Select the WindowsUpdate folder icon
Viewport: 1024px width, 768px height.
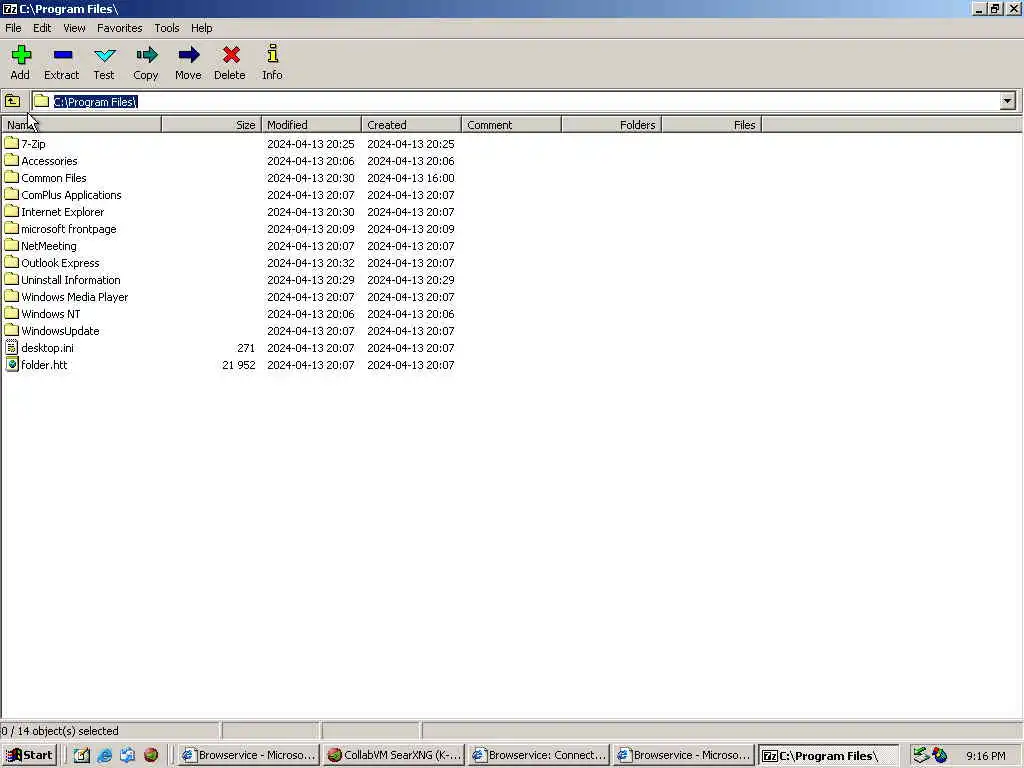tap(11, 330)
